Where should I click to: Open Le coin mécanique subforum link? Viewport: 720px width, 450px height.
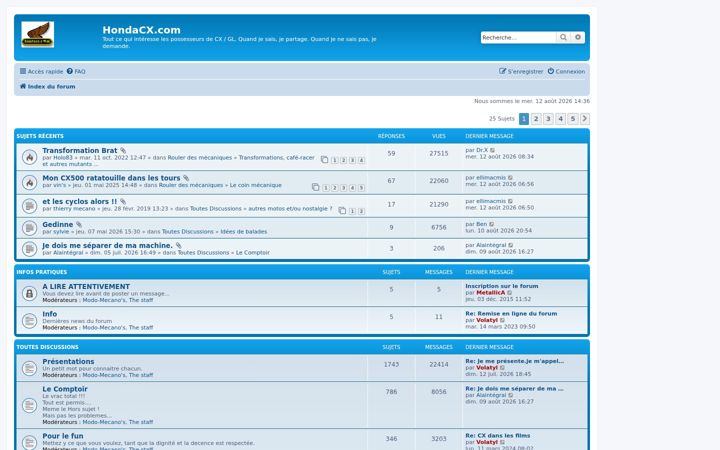[x=255, y=186]
